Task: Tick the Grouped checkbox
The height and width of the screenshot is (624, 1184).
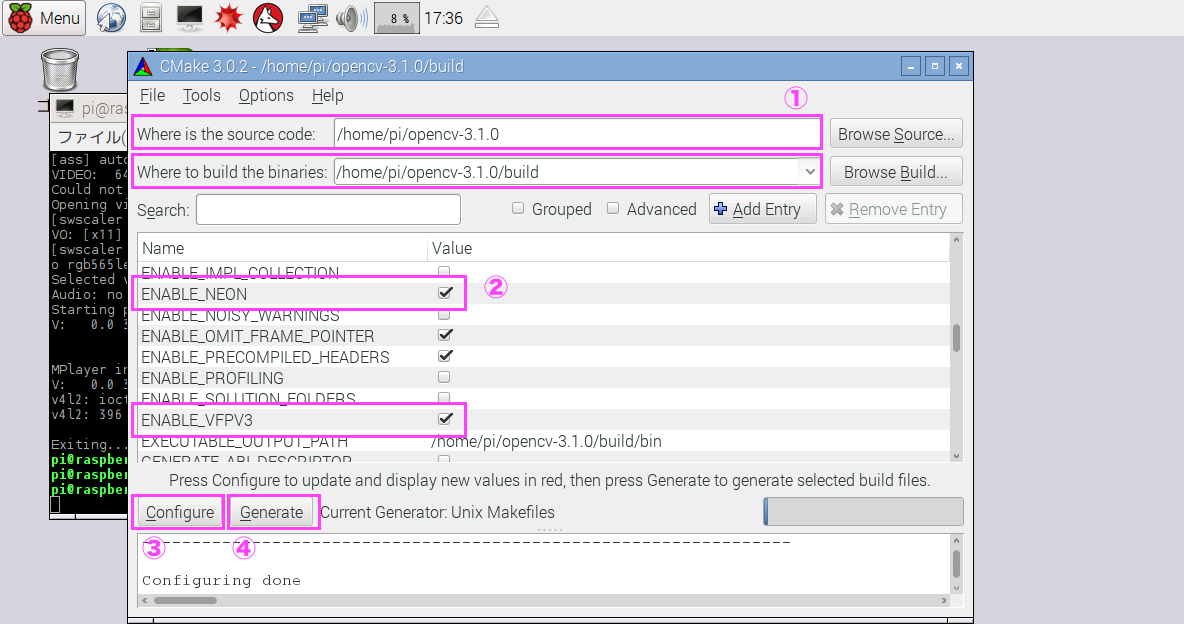Action: tap(518, 209)
